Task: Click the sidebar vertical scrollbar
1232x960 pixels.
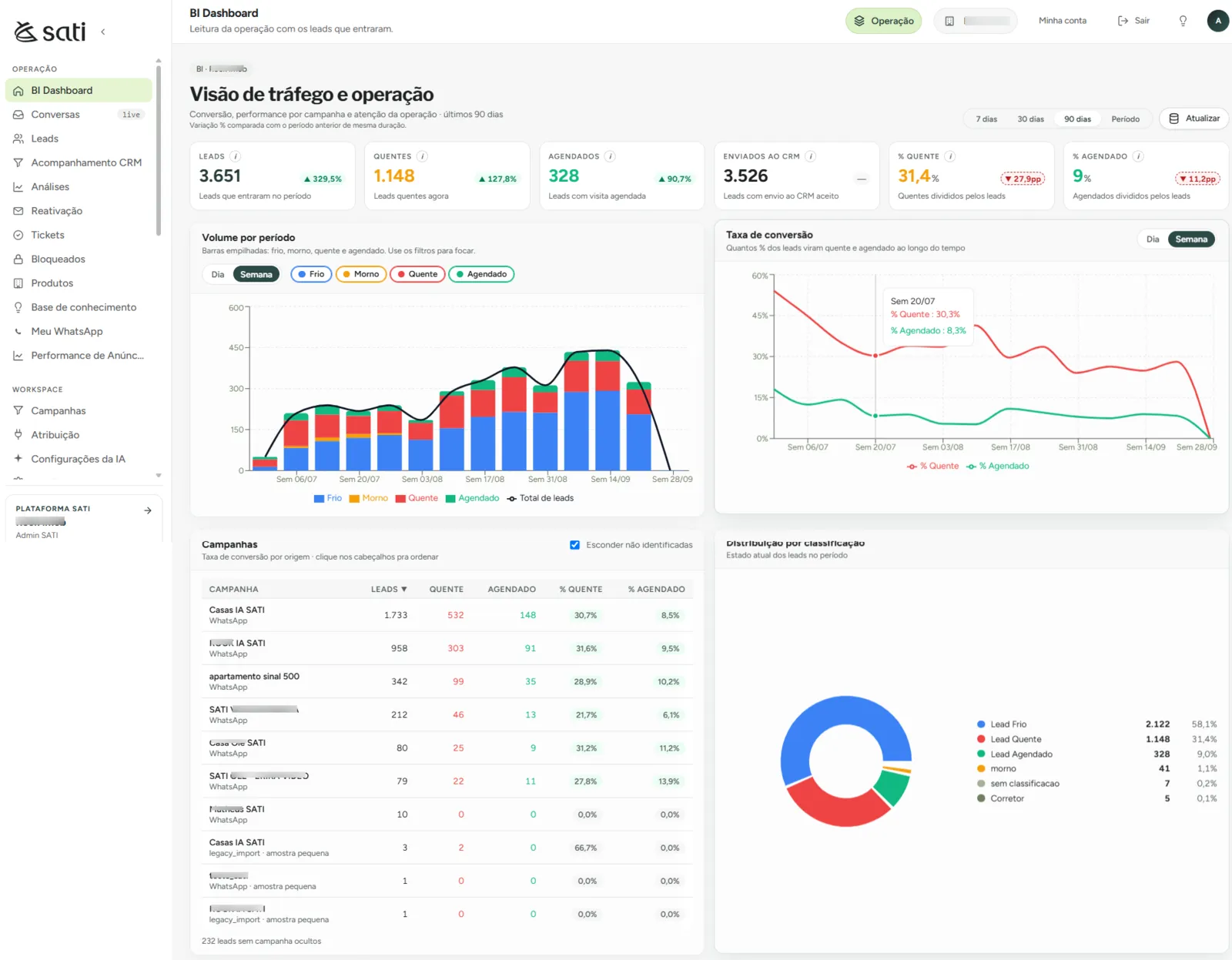Action: [x=159, y=150]
